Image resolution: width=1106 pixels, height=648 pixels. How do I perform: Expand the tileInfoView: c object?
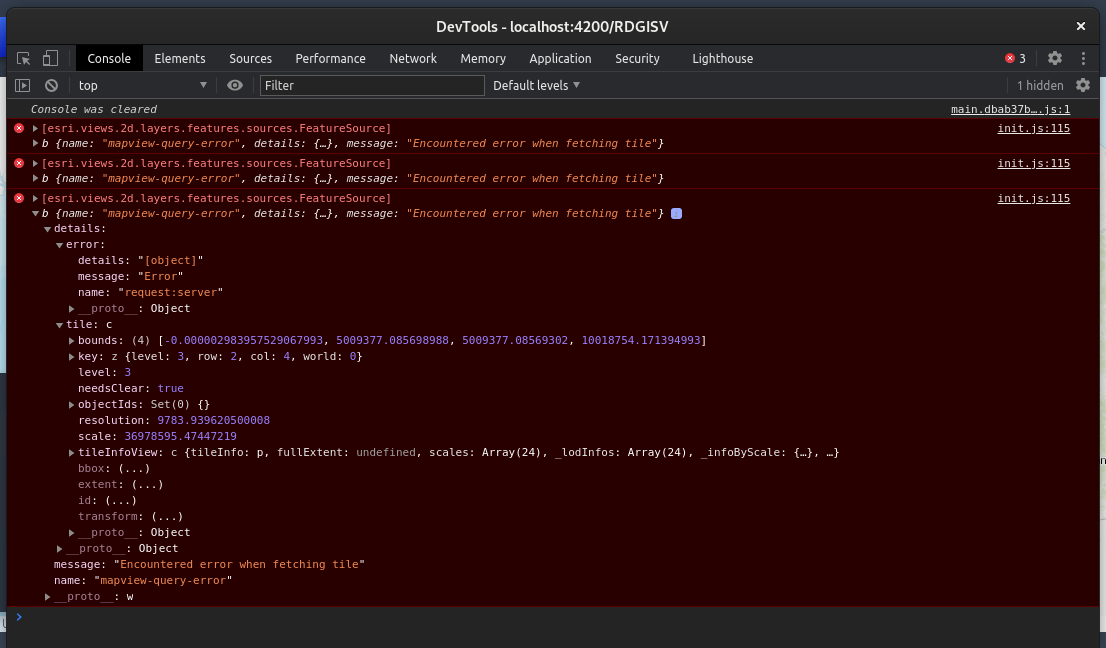71,453
